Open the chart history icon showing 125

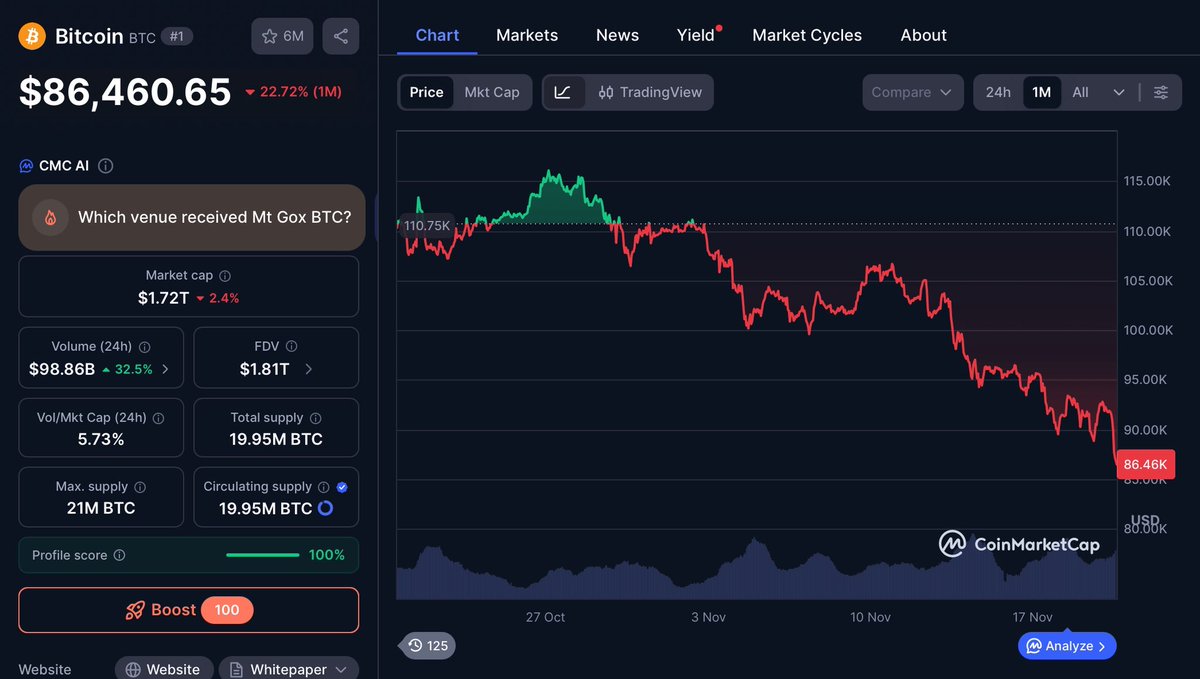[427, 645]
